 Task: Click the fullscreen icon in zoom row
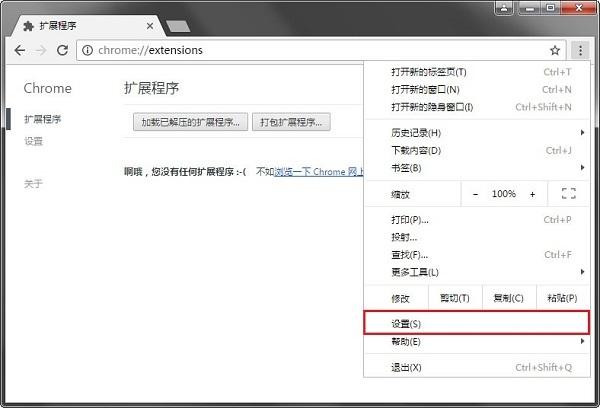click(x=569, y=194)
